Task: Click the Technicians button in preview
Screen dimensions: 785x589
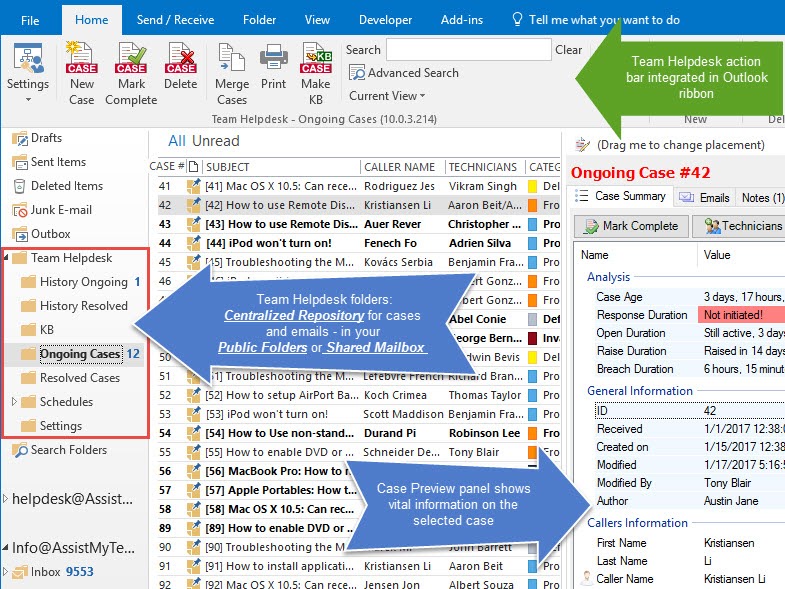Action: (x=739, y=226)
